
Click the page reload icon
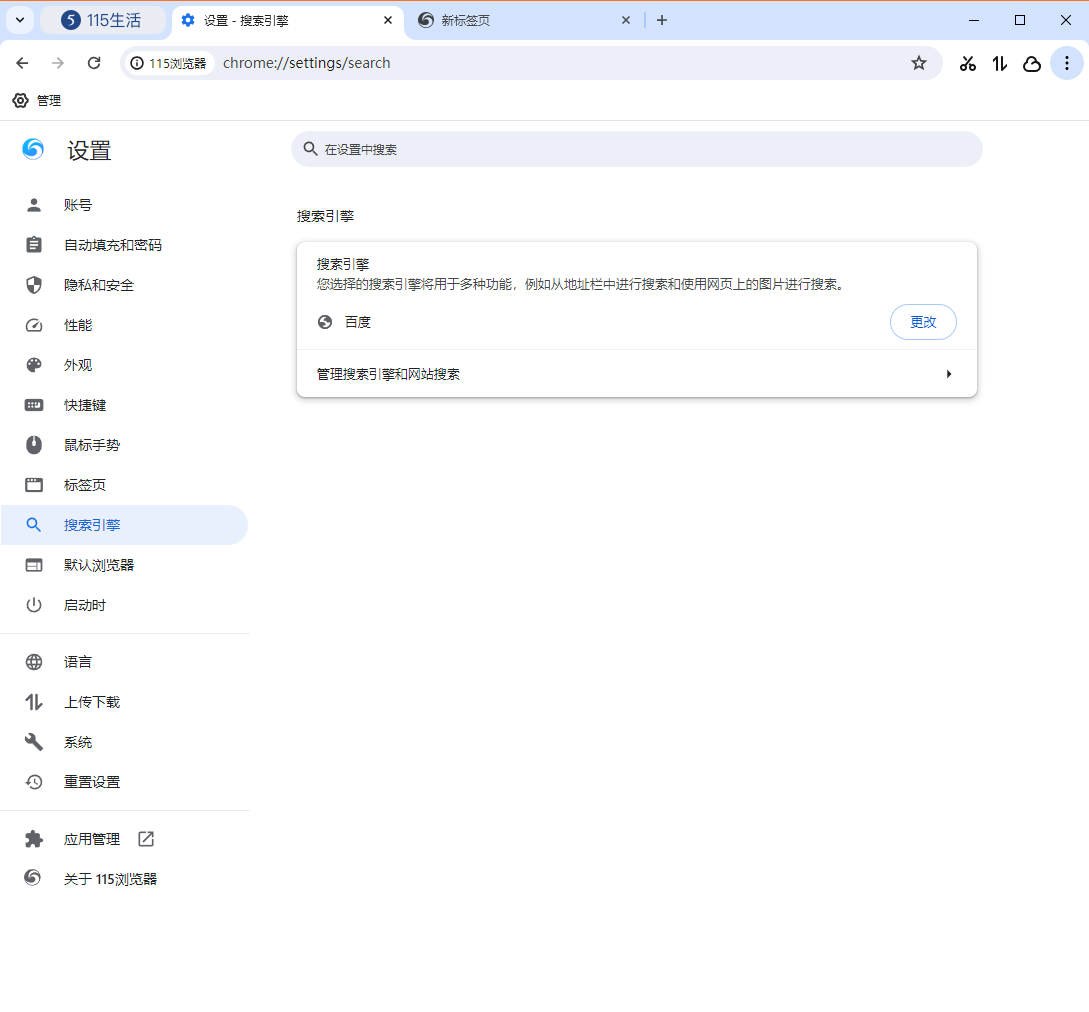click(x=93, y=63)
